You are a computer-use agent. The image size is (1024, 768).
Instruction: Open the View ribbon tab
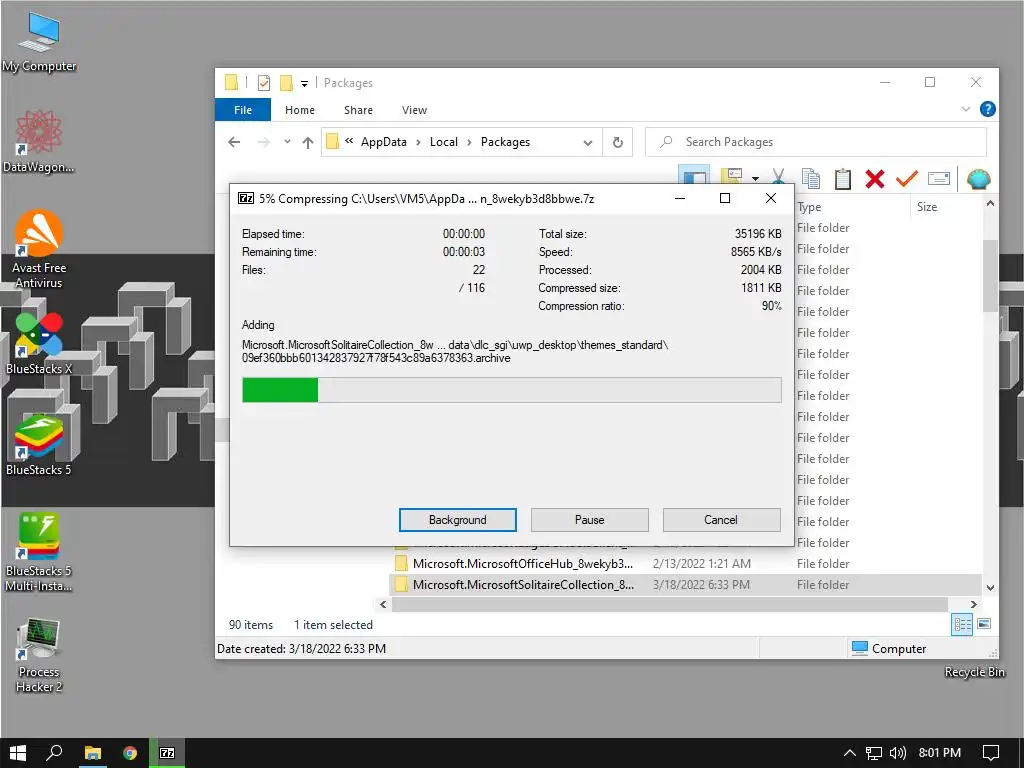point(414,110)
